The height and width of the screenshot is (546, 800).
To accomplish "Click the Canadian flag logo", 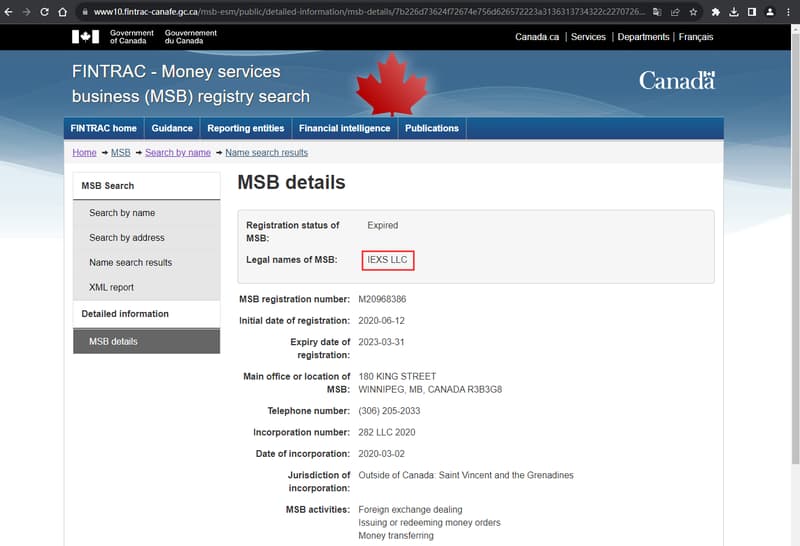I will (x=85, y=37).
